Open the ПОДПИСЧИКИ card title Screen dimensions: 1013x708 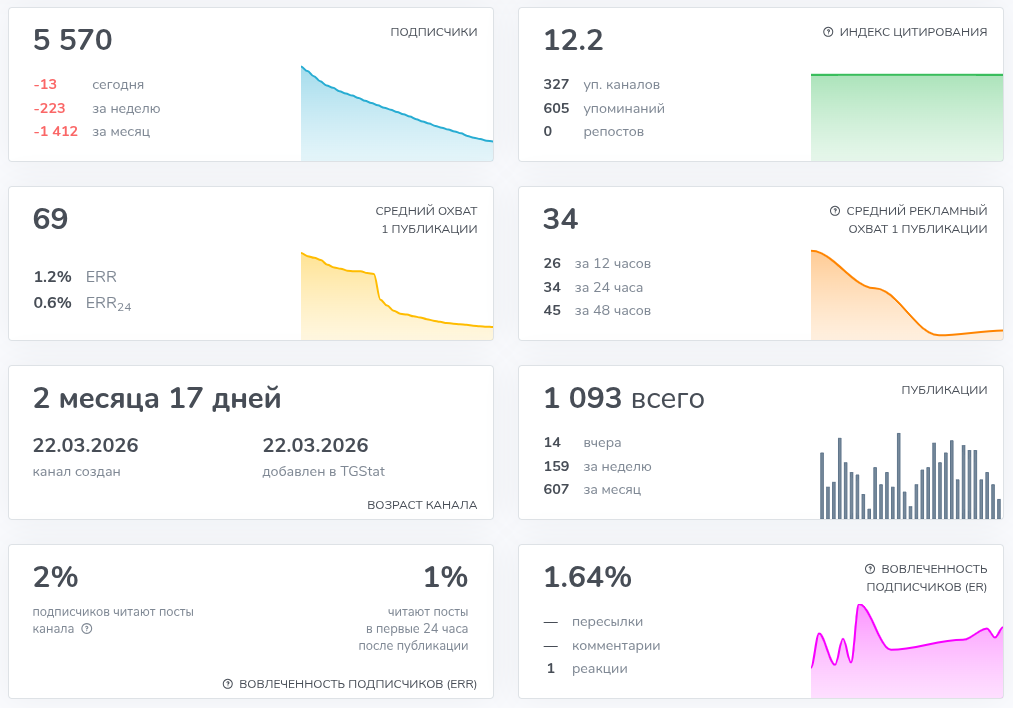433,32
